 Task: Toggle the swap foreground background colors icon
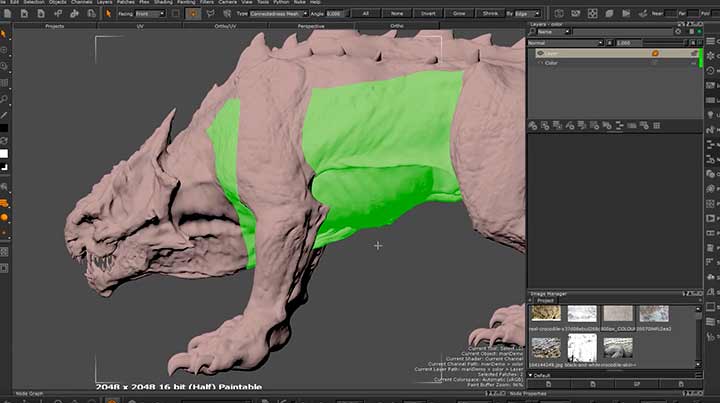click(x=4, y=141)
